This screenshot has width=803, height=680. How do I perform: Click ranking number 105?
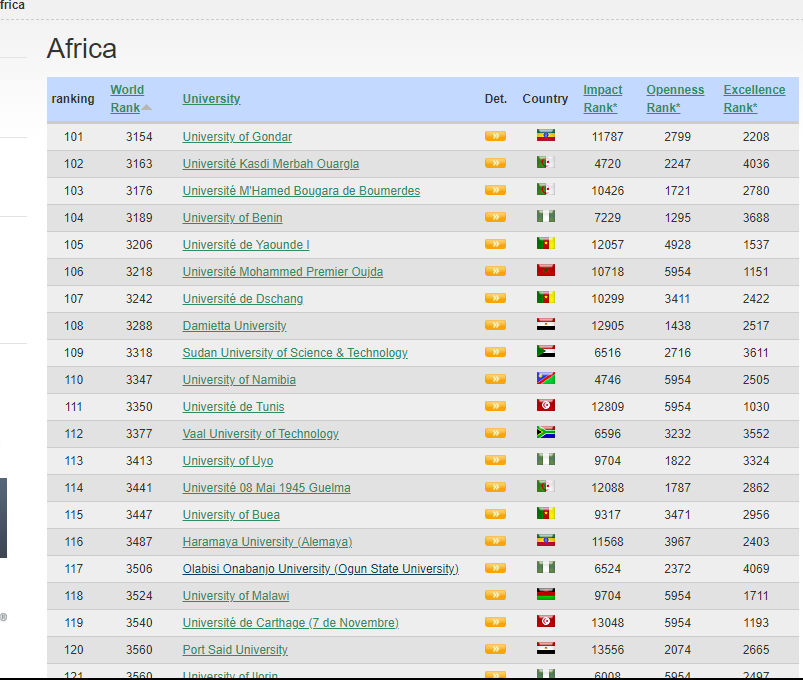click(73, 245)
